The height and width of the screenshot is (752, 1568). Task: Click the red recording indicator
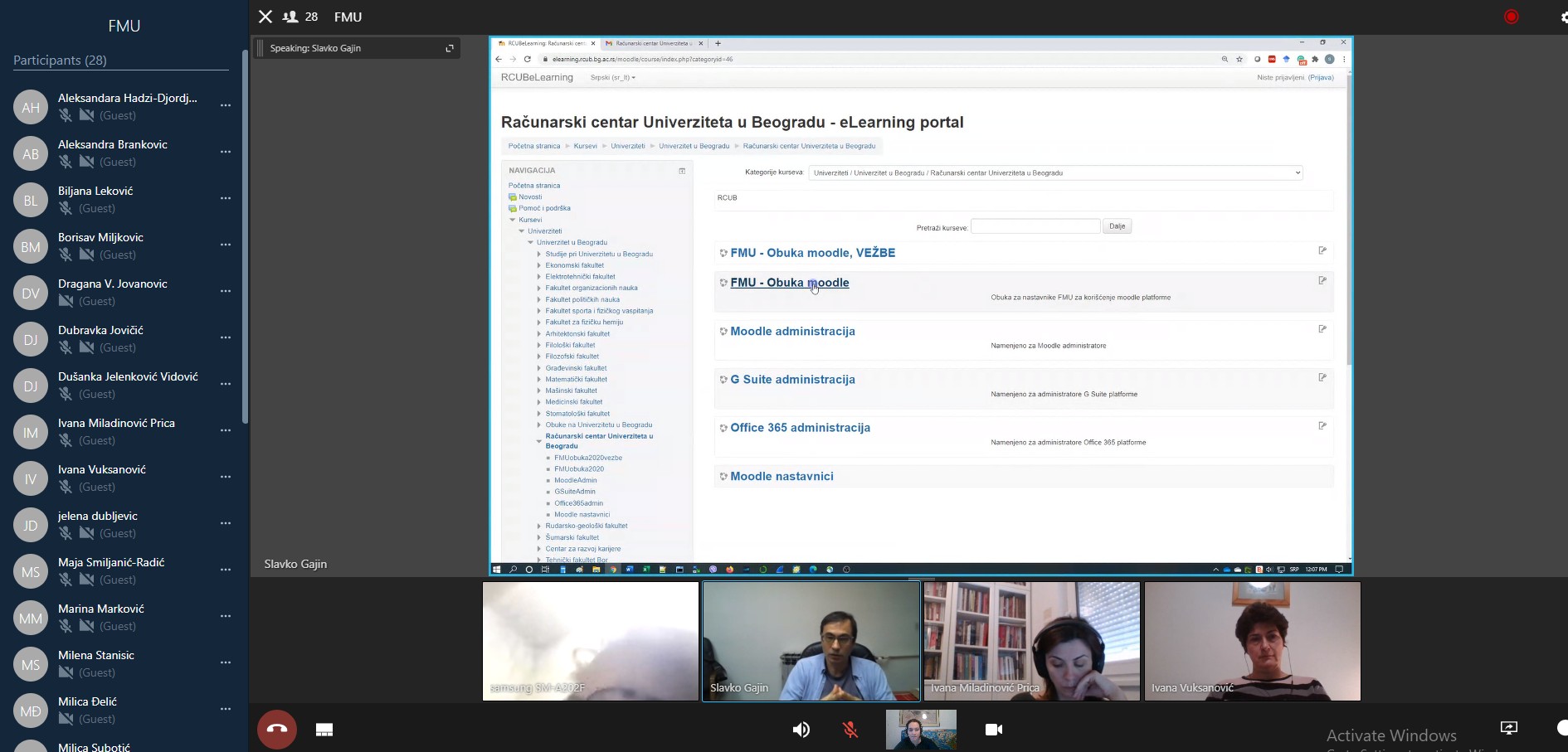1512,17
